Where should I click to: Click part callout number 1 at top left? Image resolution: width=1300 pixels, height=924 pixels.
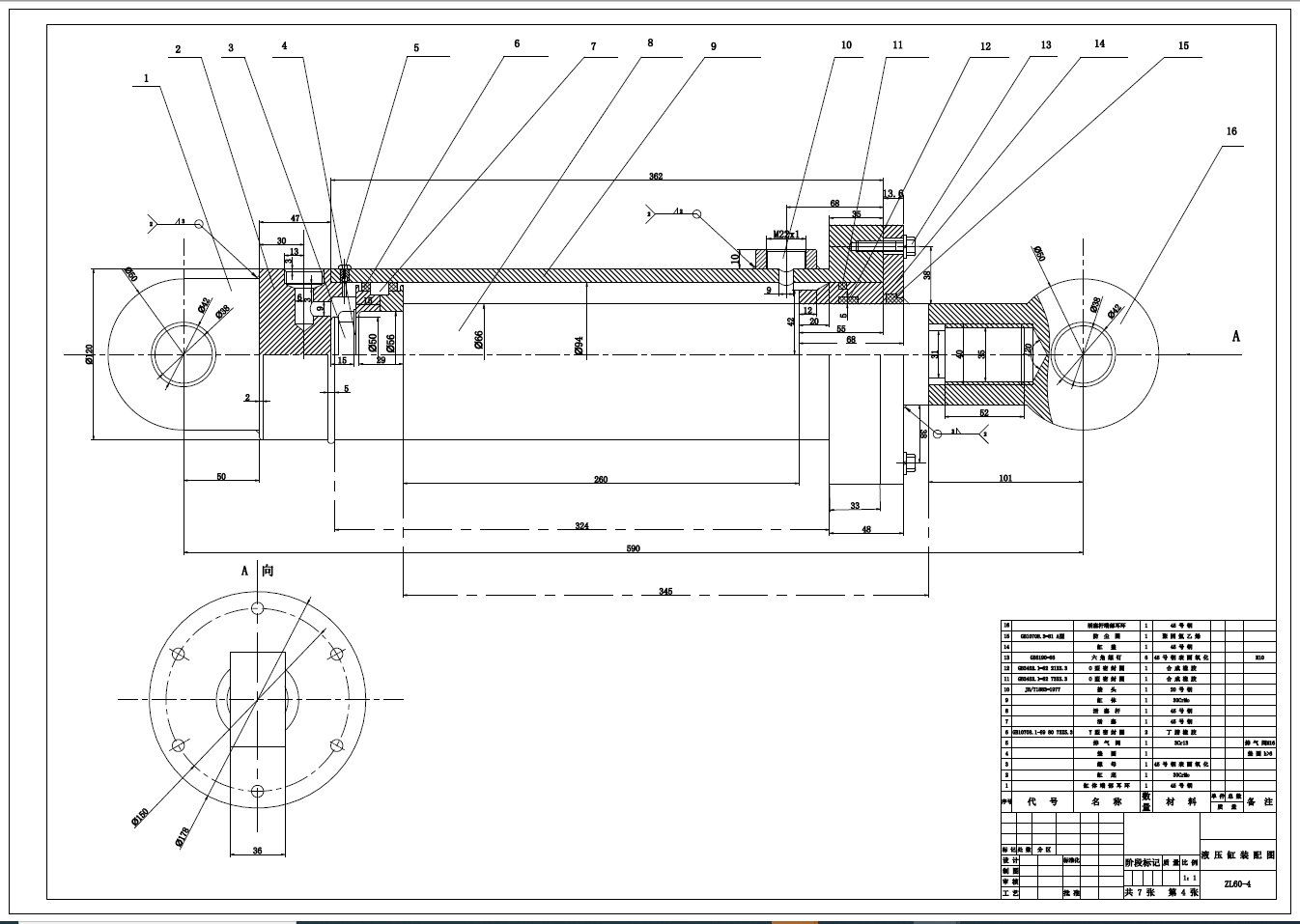coord(146,78)
